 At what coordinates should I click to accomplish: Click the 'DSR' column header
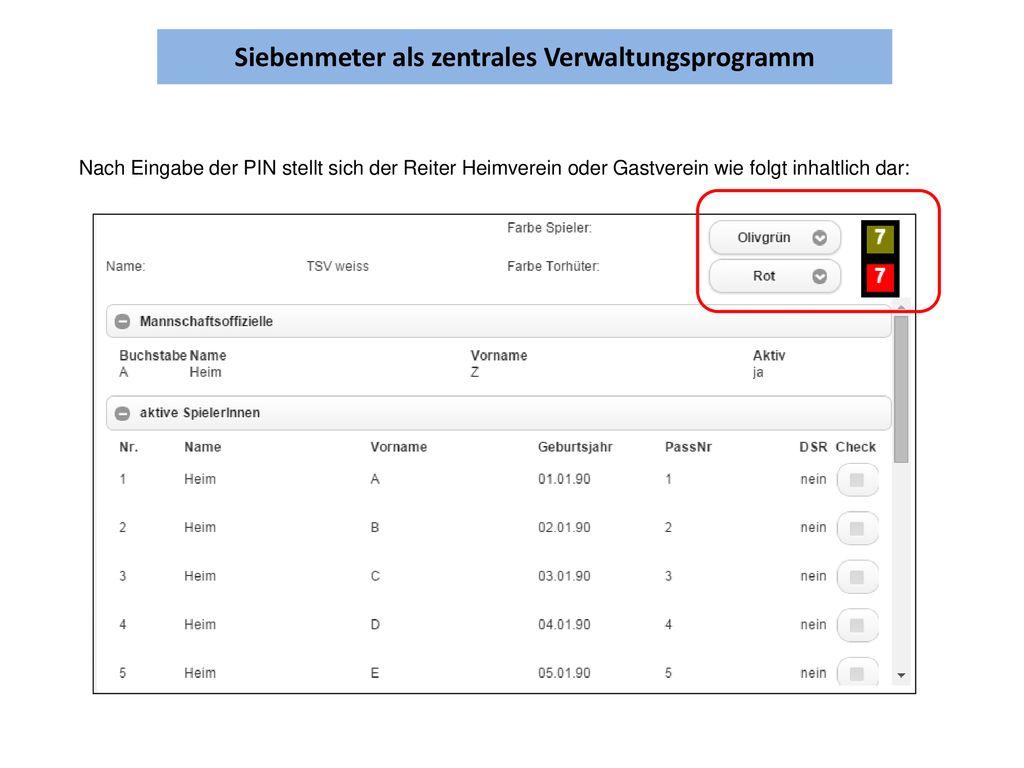coord(813,447)
